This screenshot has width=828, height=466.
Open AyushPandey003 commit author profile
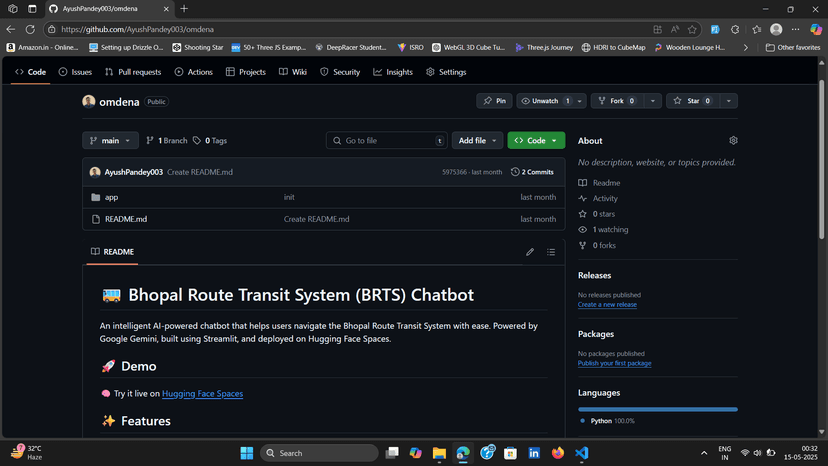133,172
